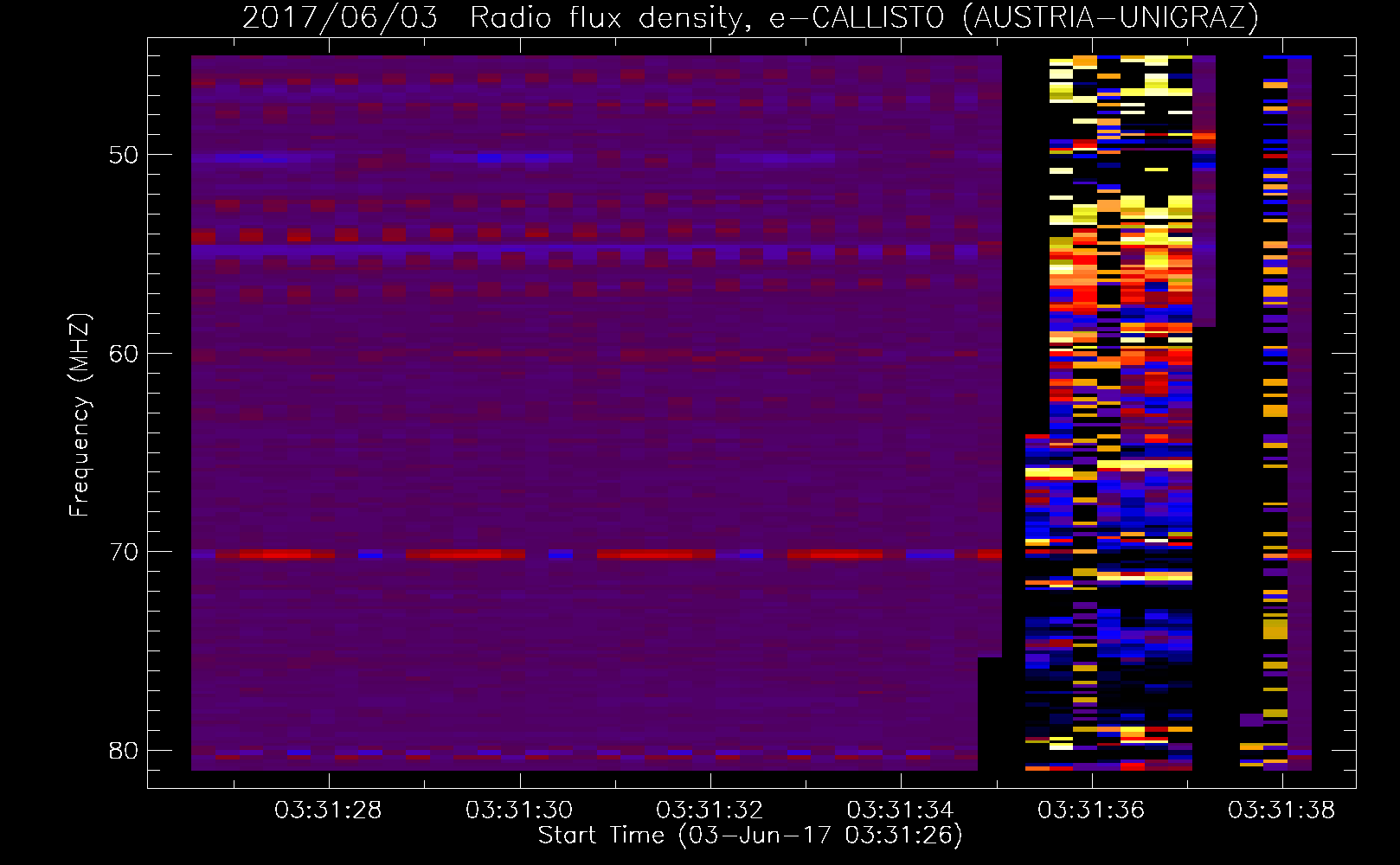Image resolution: width=1400 pixels, height=865 pixels.
Task: Click the 03:31:32 time tick label
Action: pyautogui.click(x=710, y=811)
